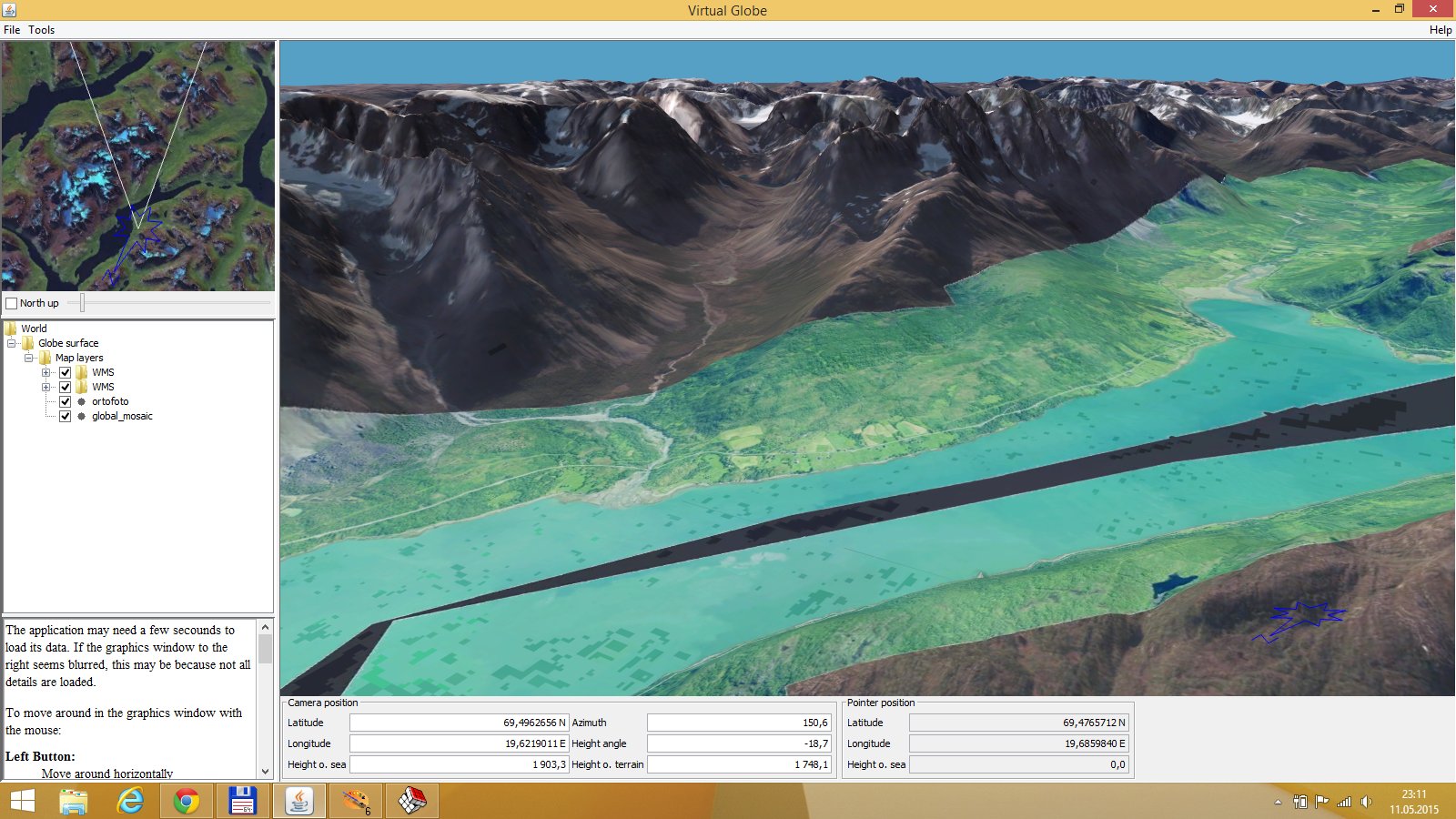Expand the first WMS layer node
The height and width of the screenshot is (819, 1456).
pyautogui.click(x=46, y=372)
